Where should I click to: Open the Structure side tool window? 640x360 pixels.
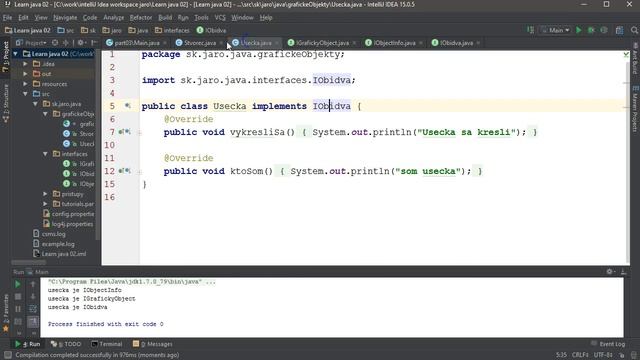pyautogui.click(x=5, y=103)
